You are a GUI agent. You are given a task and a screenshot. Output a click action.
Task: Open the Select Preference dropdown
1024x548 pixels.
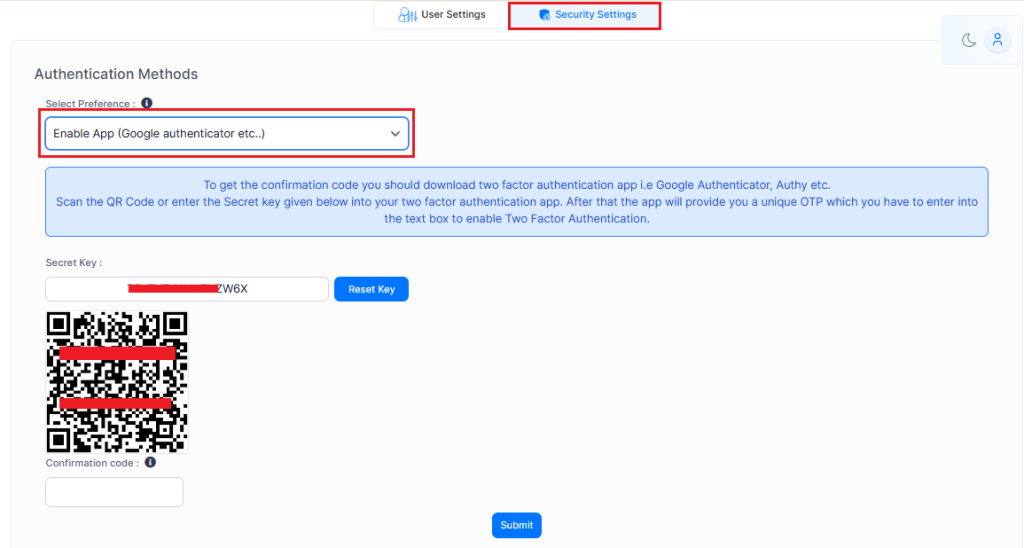227,133
